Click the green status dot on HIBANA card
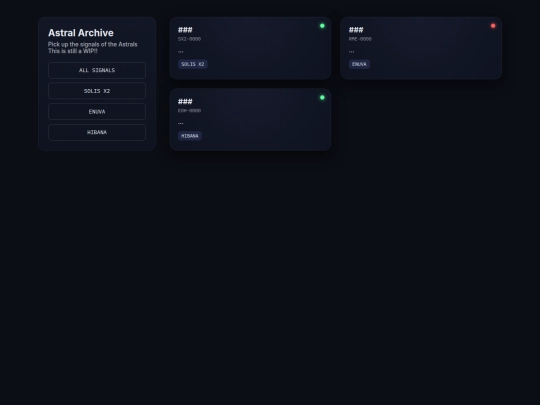540x405 pixels. click(x=322, y=97)
